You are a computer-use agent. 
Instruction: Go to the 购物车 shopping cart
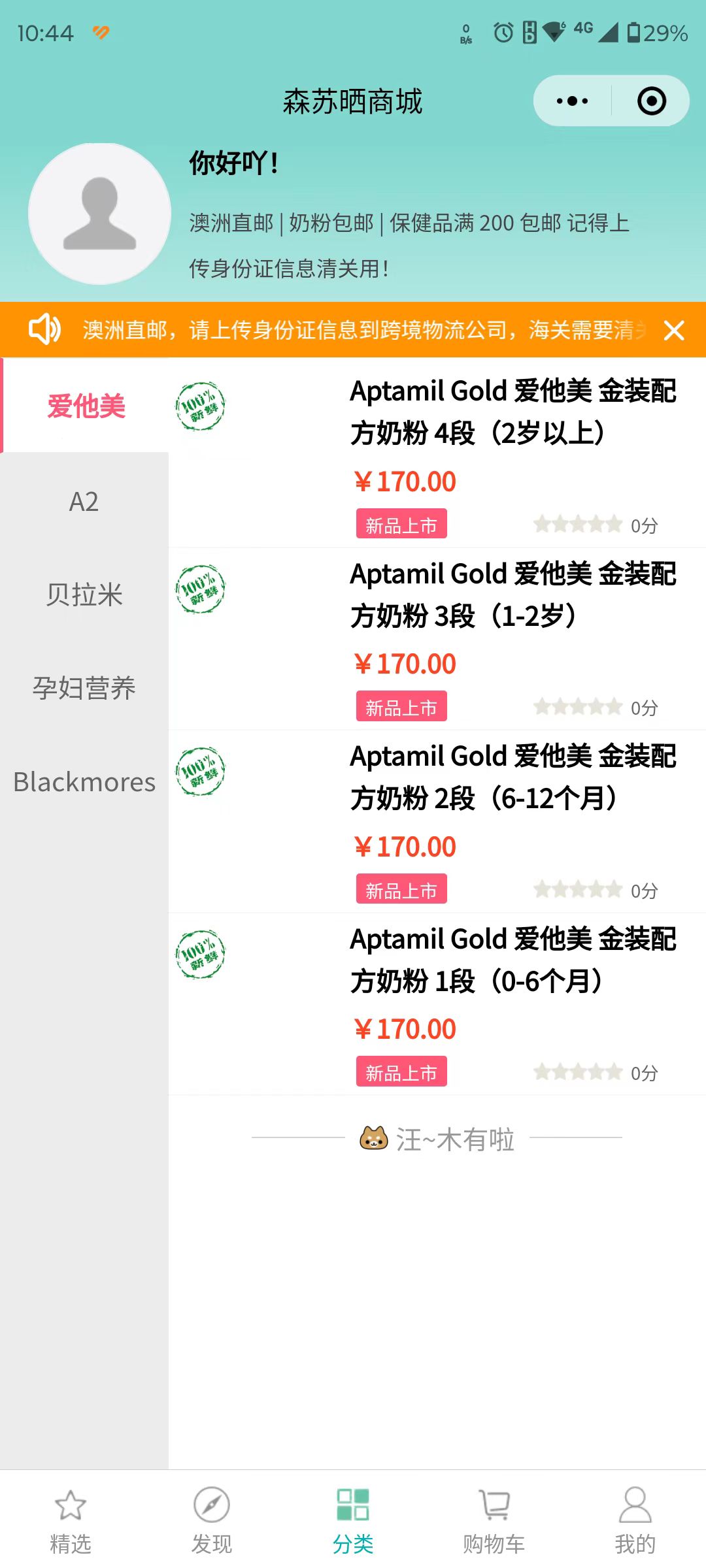click(494, 1519)
